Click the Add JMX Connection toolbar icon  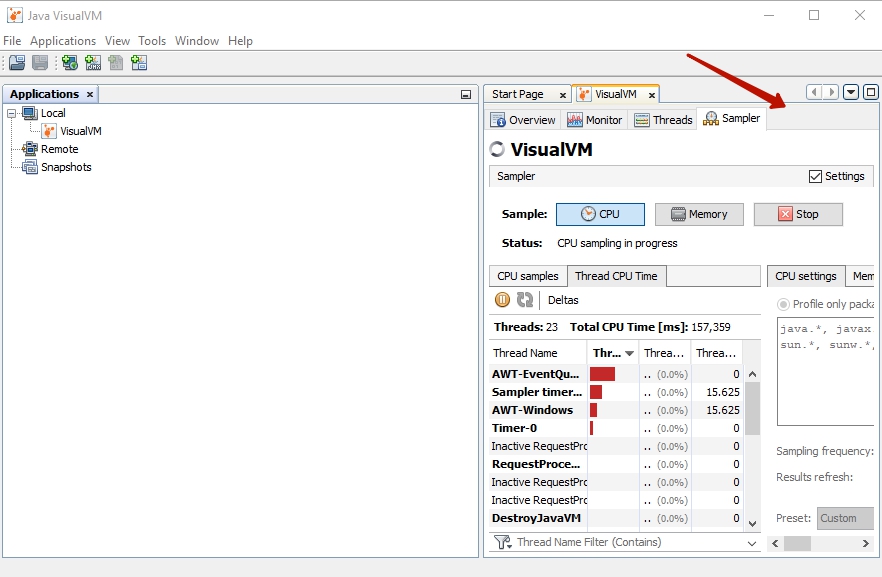coord(92,62)
